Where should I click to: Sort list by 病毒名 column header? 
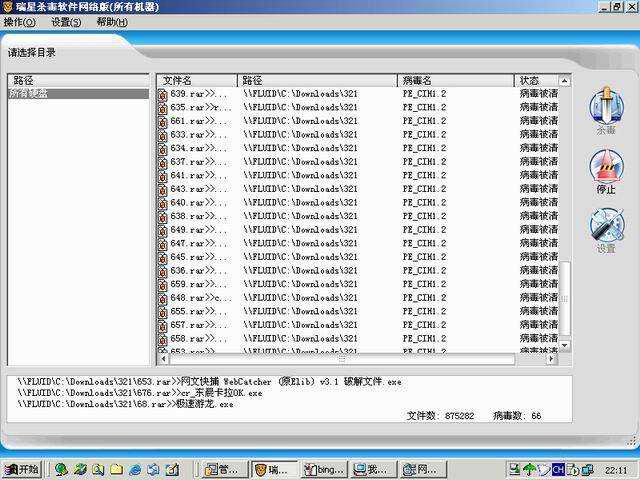click(455, 80)
